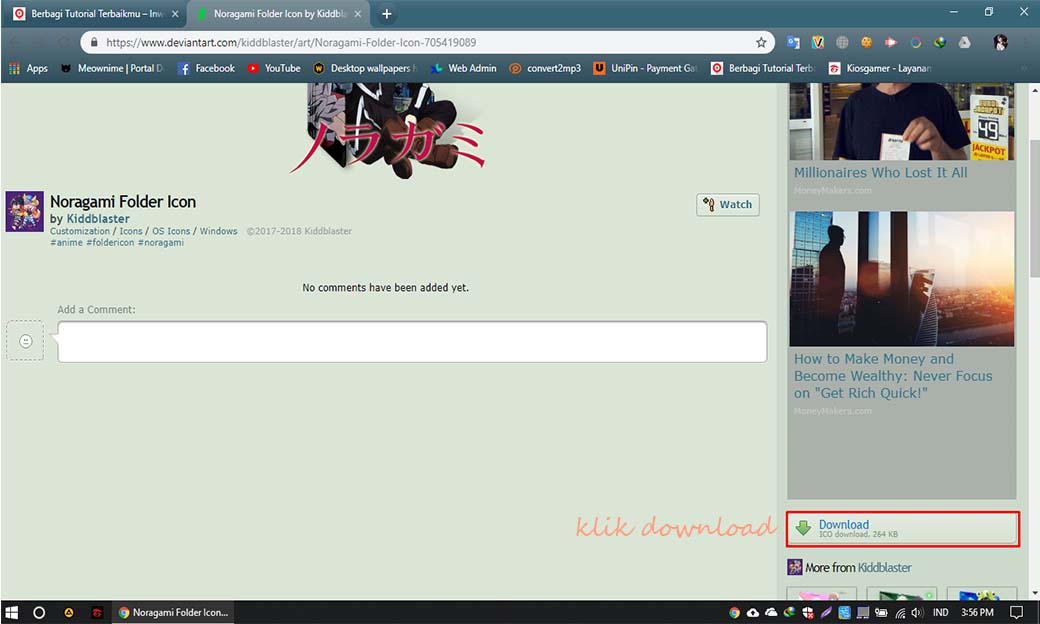Focus the Add a Comment box
The image size is (1040, 624).
click(x=412, y=342)
